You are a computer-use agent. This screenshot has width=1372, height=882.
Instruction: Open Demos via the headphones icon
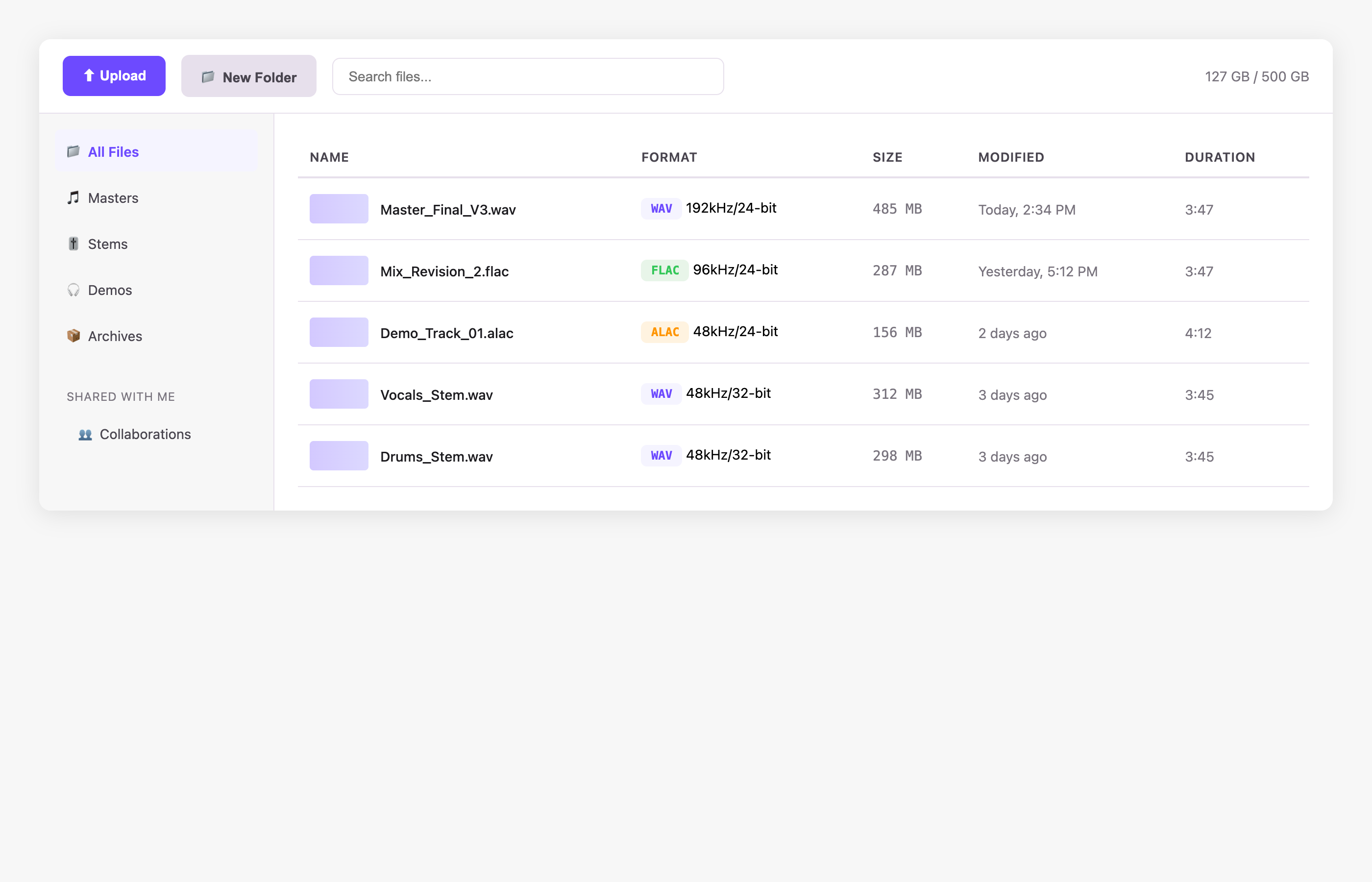click(x=74, y=291)
